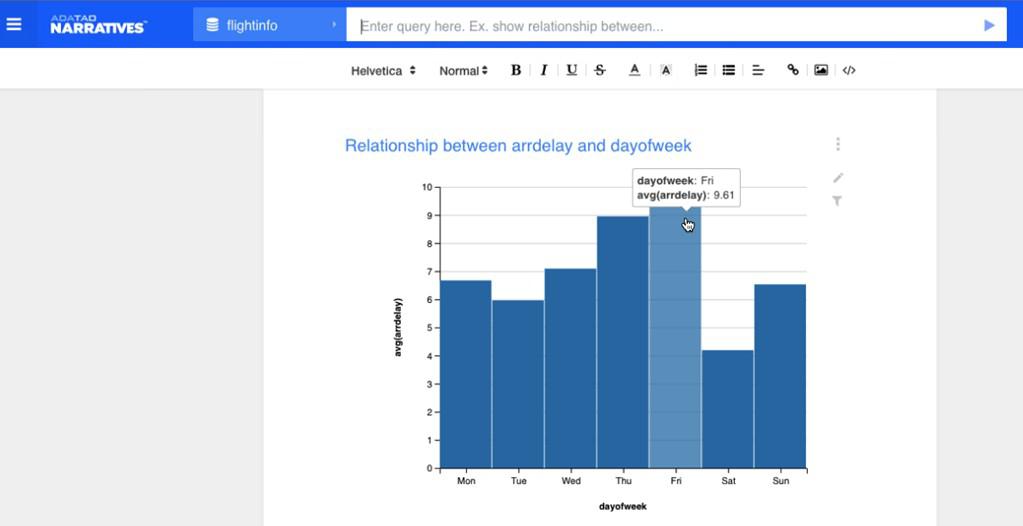The image size is (1023, 526).
Task: Insert a hyperlink
Action: coord(793,70)
